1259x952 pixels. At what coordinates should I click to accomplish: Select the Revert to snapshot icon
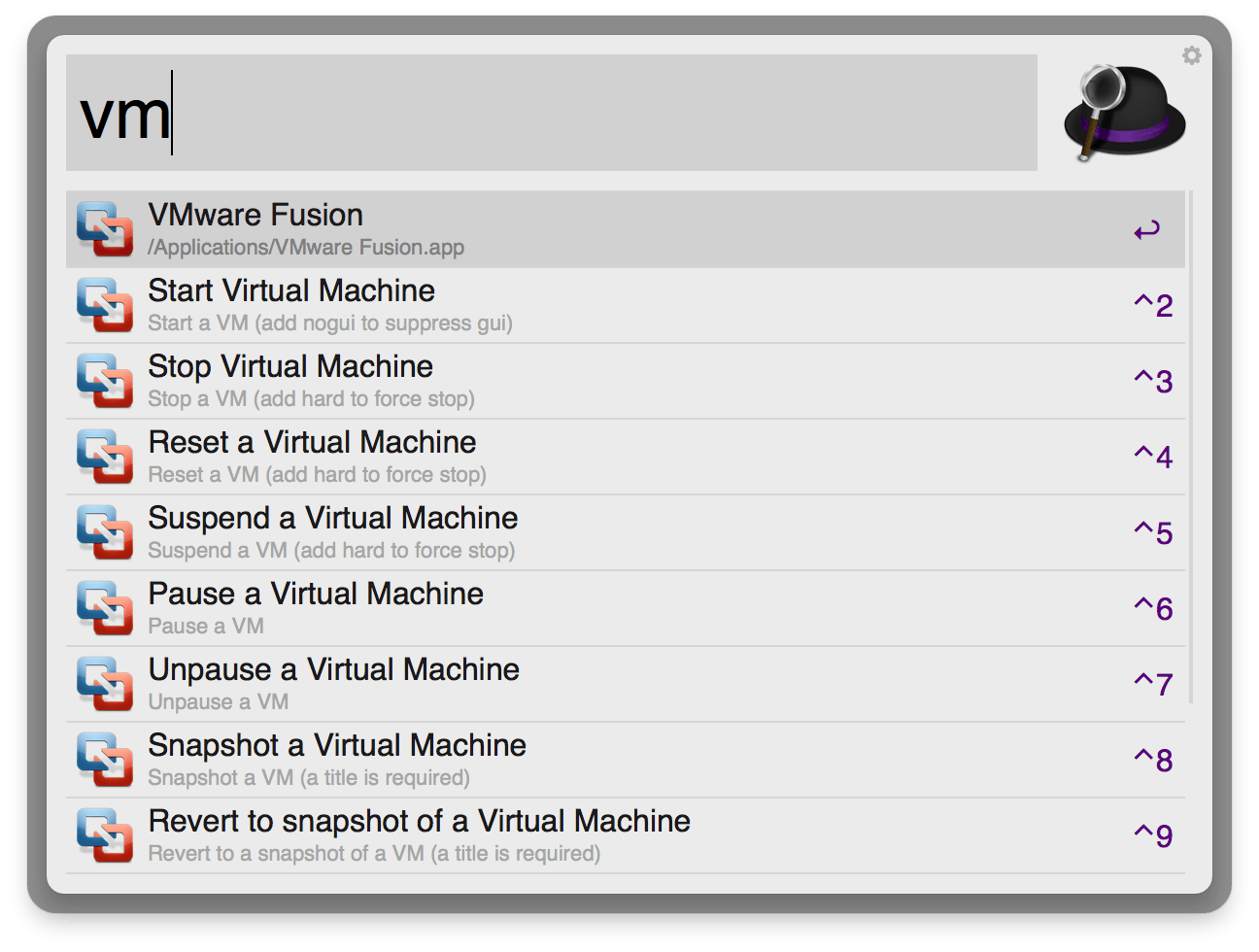coord(105,835)
